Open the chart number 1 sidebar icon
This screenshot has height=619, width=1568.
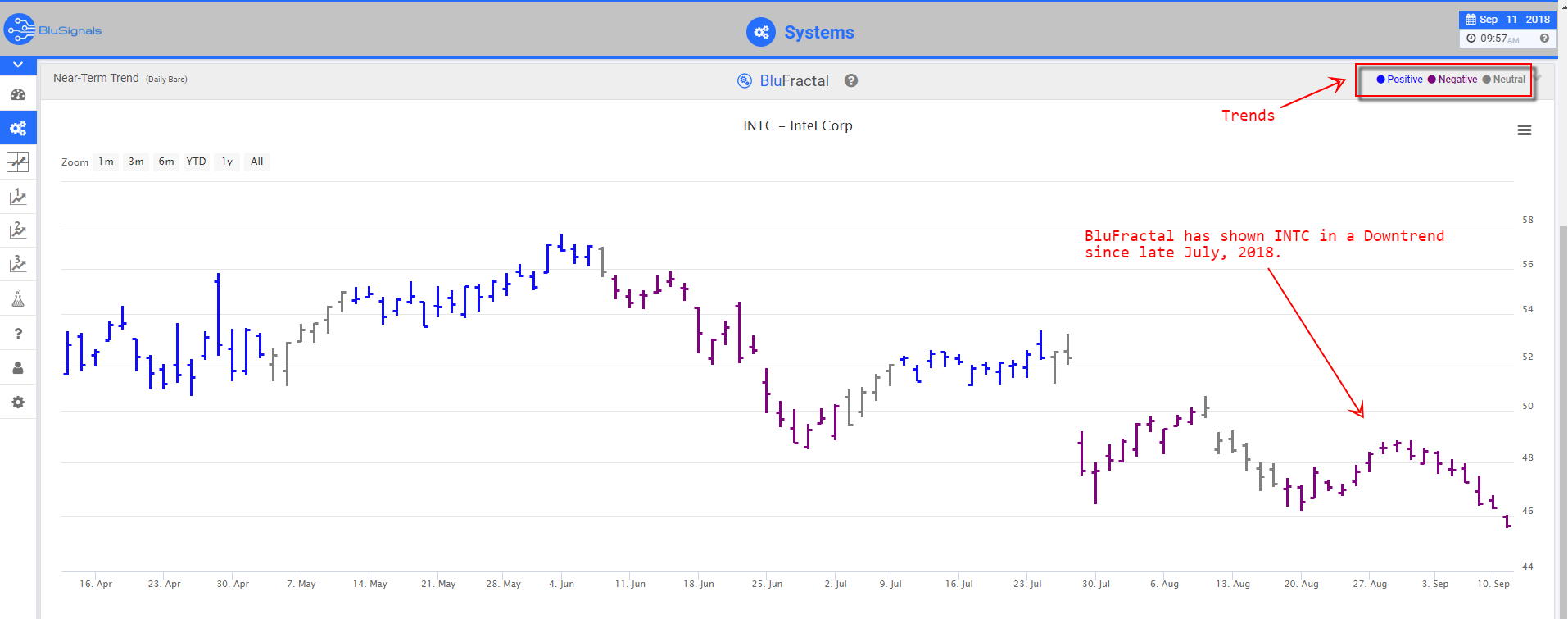pos(18,197)
